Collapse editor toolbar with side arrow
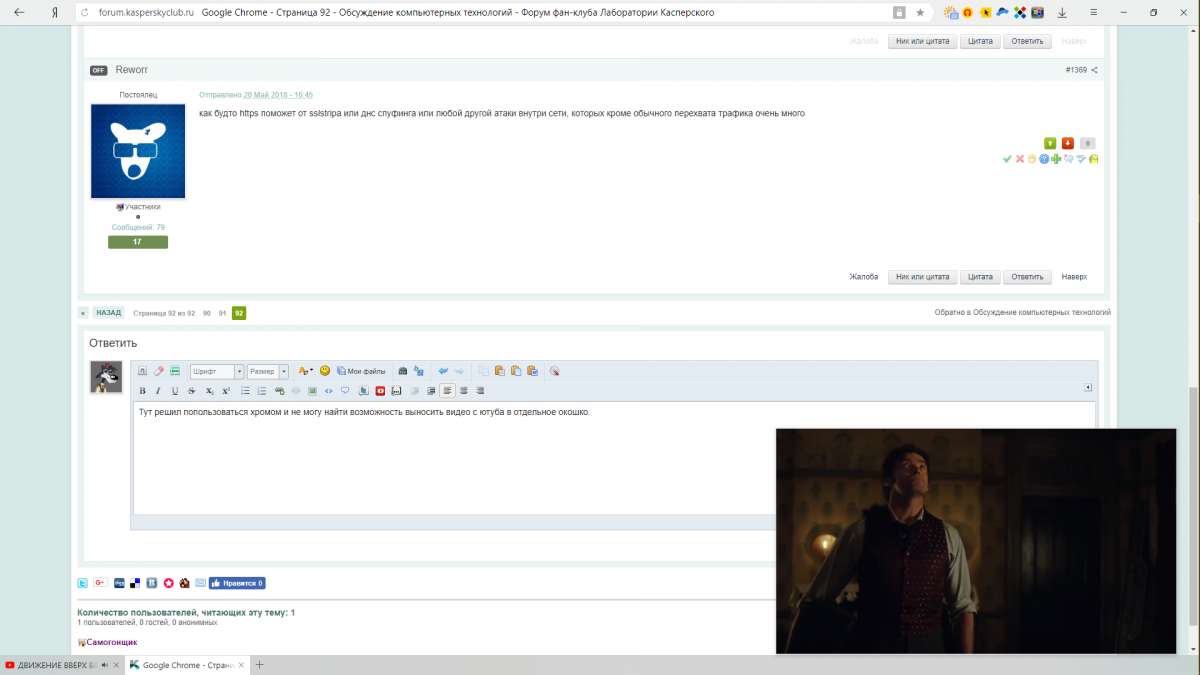 (1088, 387)
